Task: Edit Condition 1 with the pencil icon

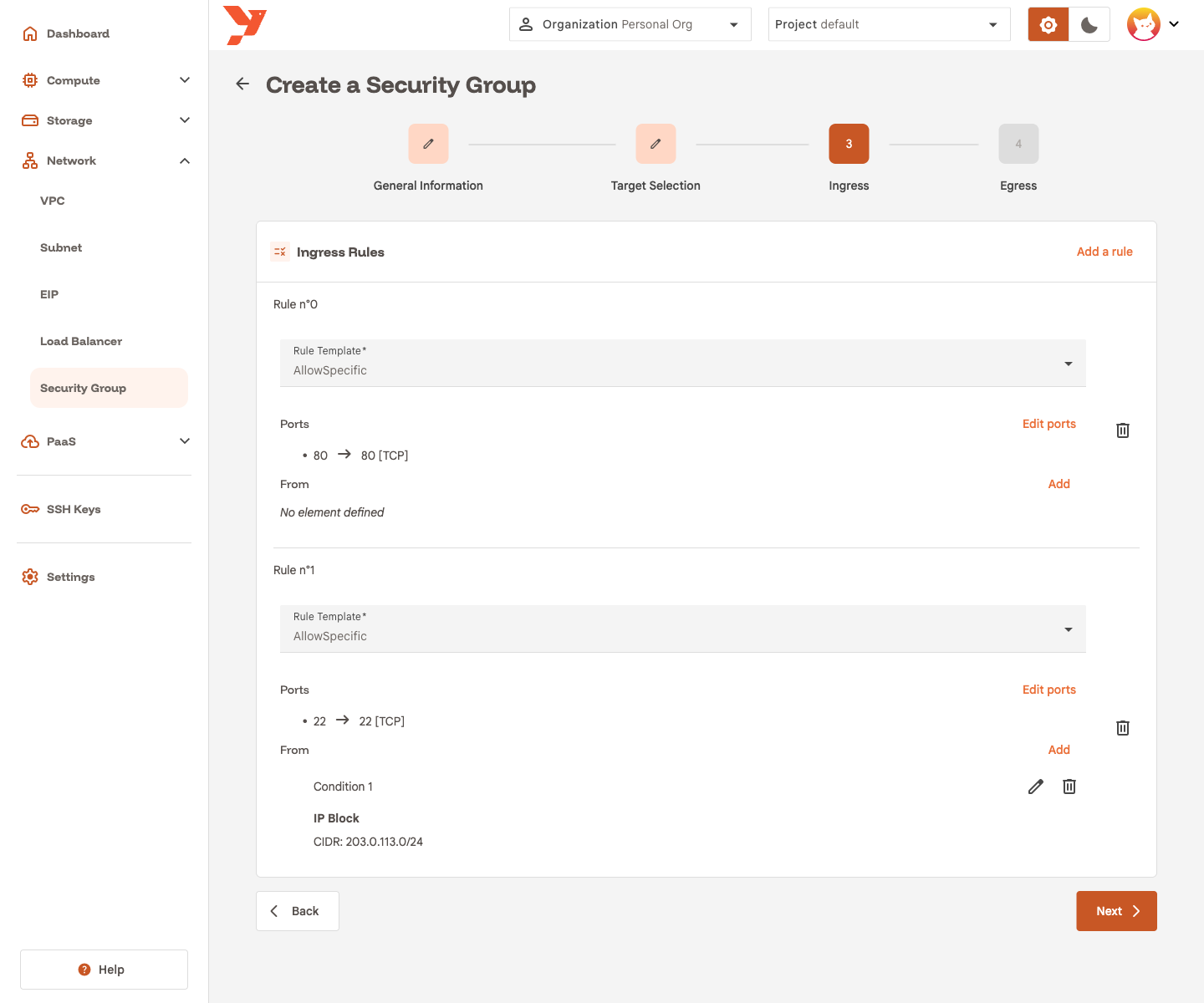Action: (1036, 787)
